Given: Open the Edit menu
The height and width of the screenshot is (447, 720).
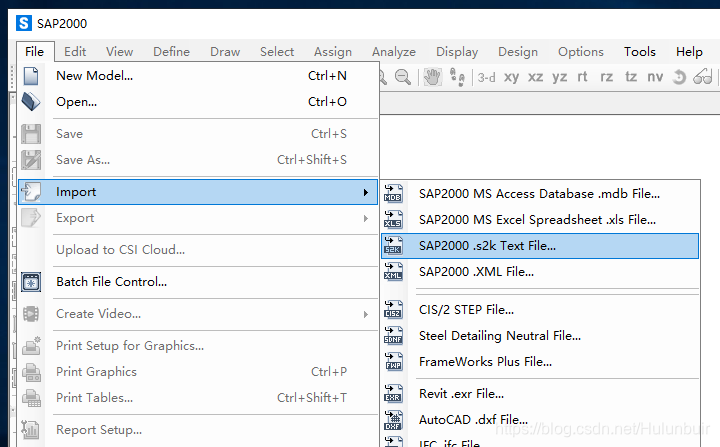Looking at the screenshot, I should click(x=75, y=51).
